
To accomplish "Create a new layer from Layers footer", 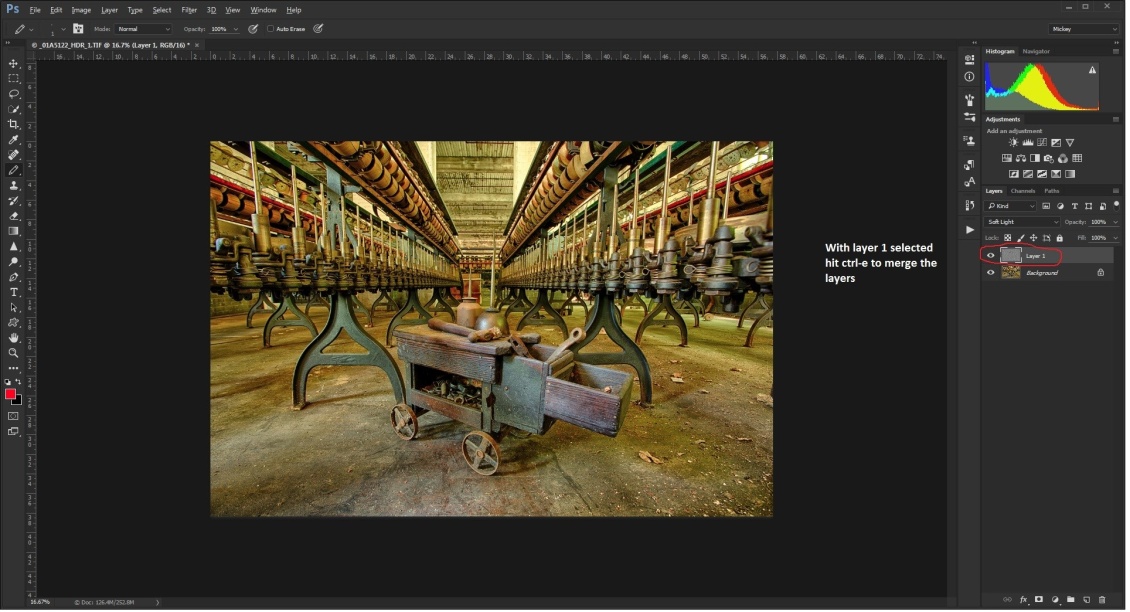I will point(1087,600).
